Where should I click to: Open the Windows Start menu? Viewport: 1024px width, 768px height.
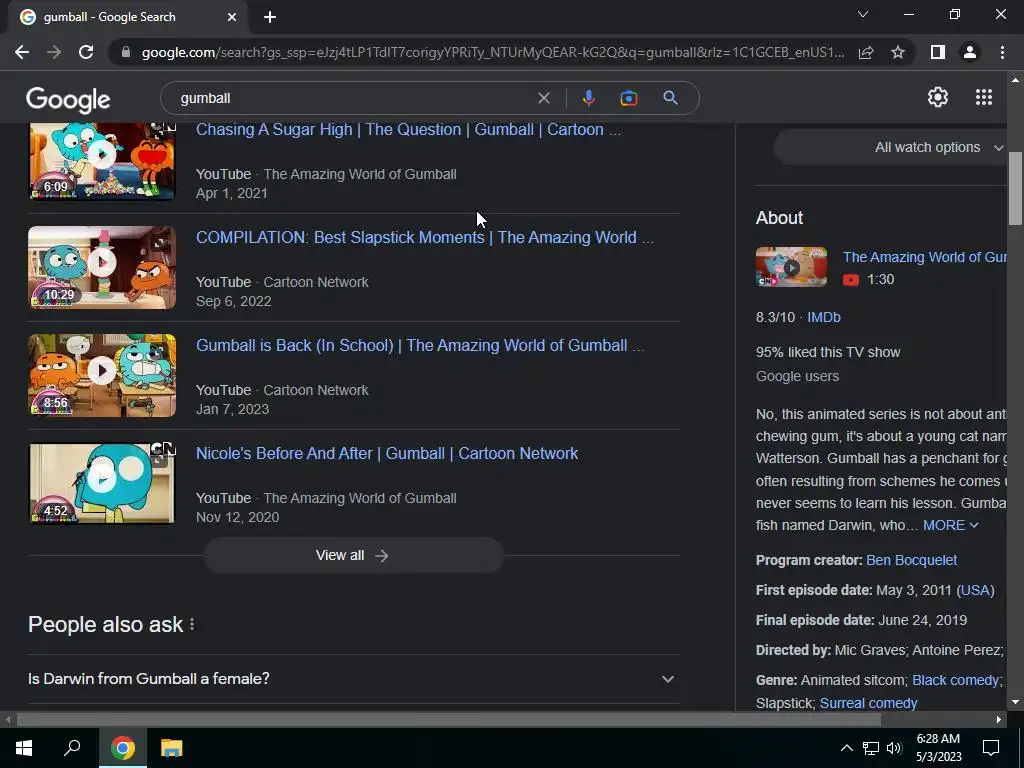click(24, 748)
